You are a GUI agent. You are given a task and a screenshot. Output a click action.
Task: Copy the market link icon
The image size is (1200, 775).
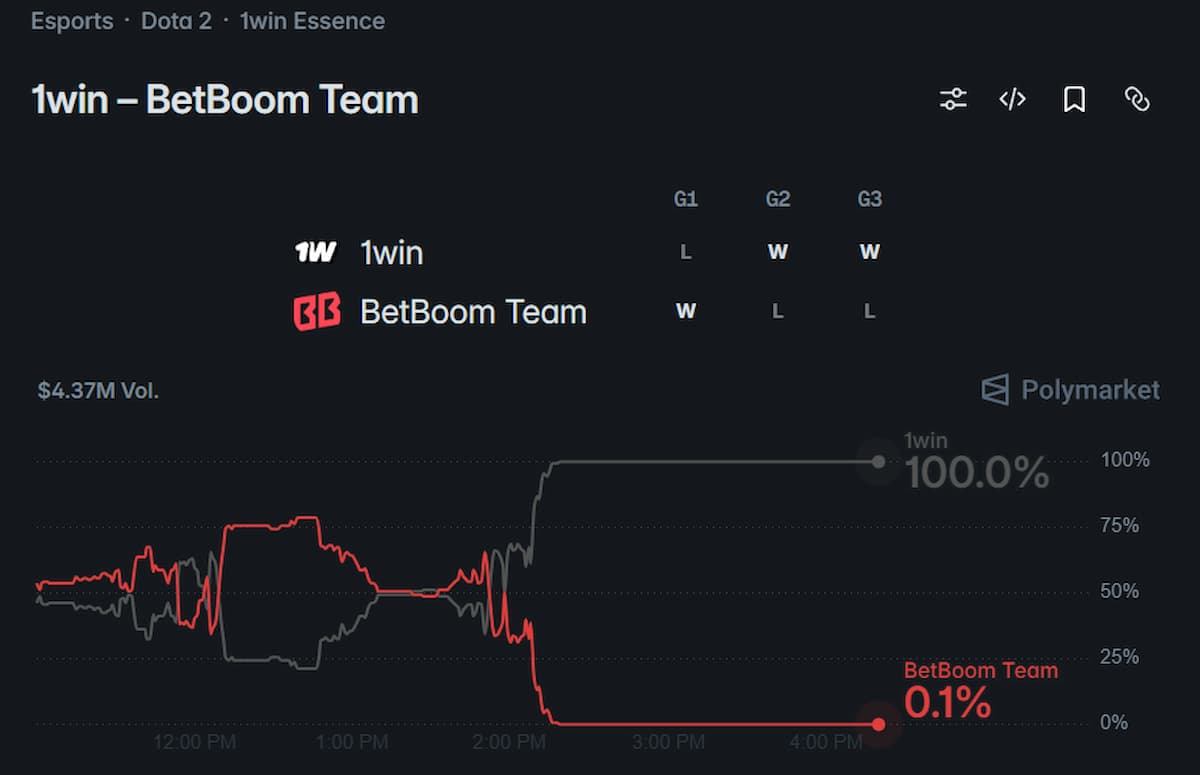click(1137, 99)
